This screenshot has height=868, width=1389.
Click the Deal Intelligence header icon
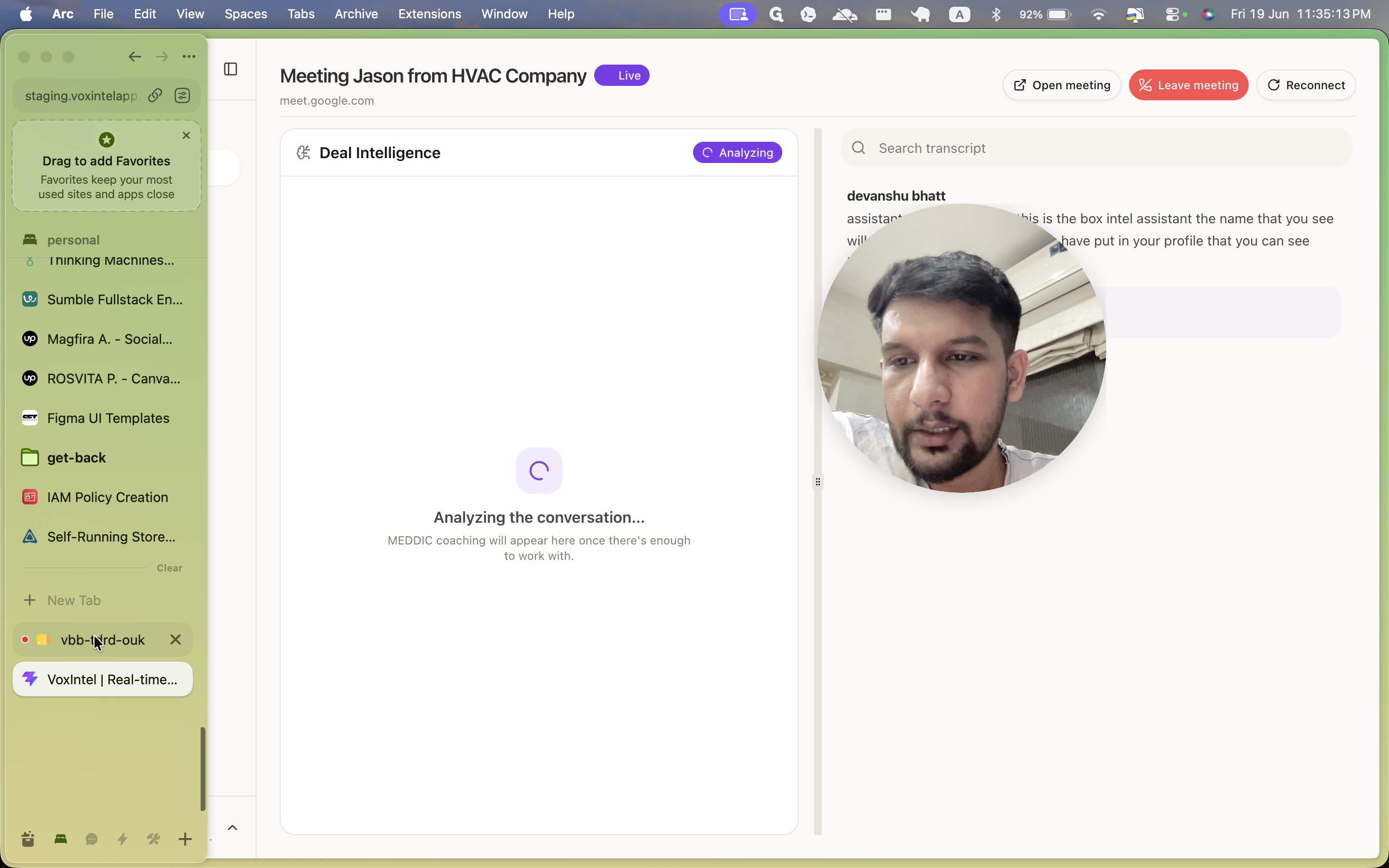point(303,153)
